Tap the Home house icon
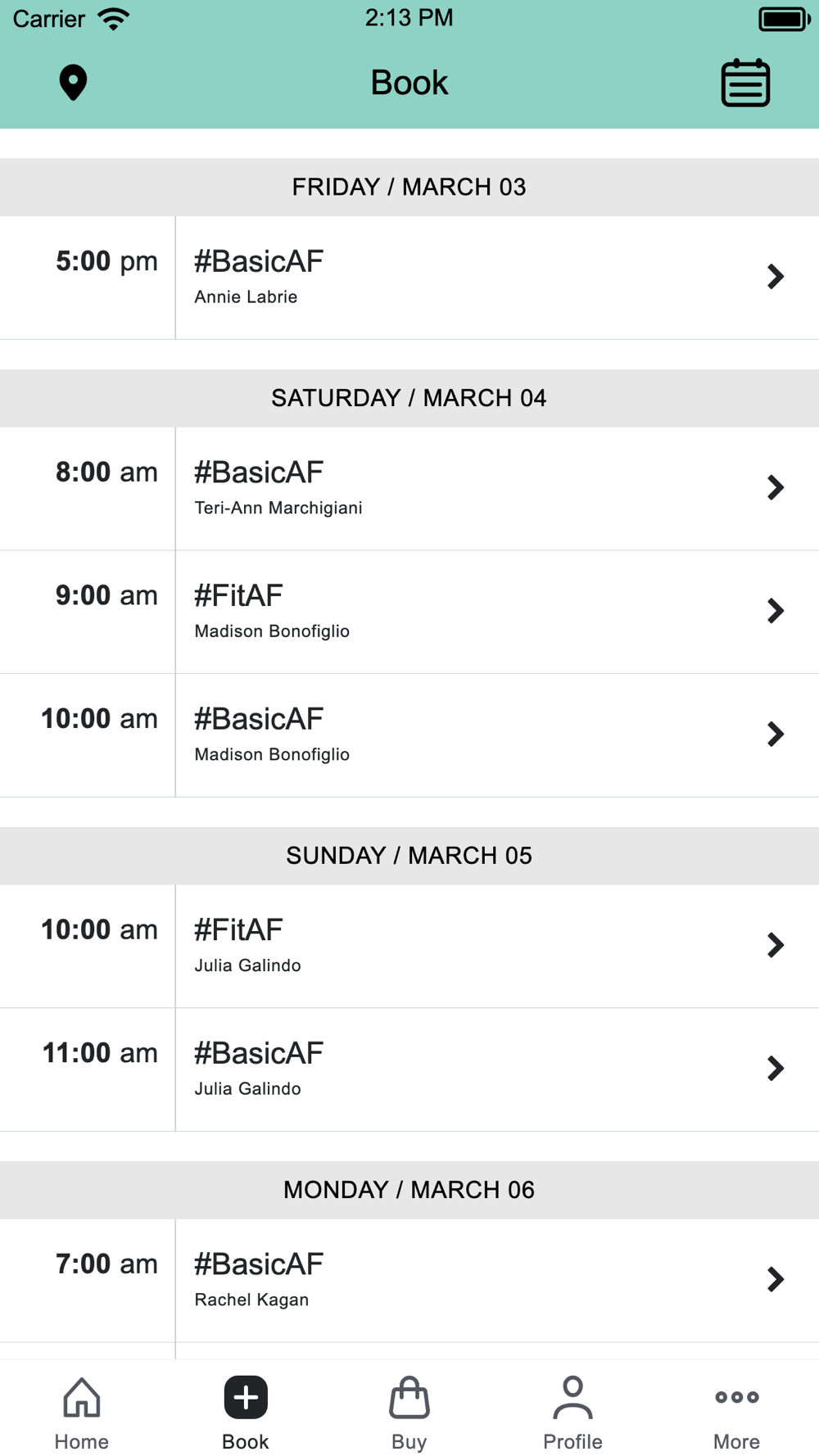This screenshot has width=819, height=1456. [x=82, y=1397]
